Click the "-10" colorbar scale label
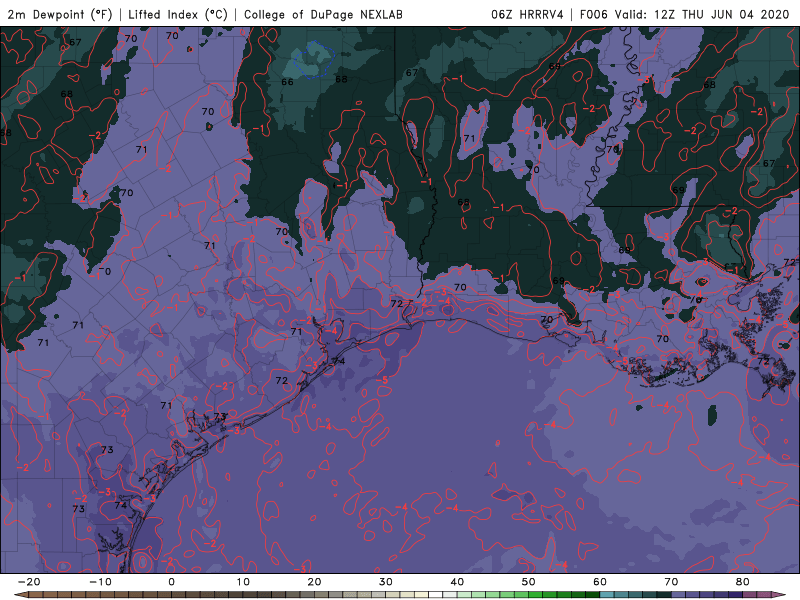The height and width of the screenshot is (600, 800). pyautogui.click(x=100, y=582)
